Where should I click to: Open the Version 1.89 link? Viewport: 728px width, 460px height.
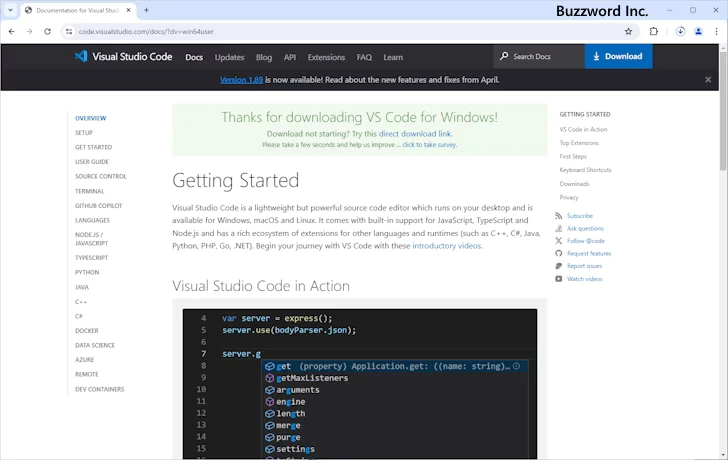241,80
